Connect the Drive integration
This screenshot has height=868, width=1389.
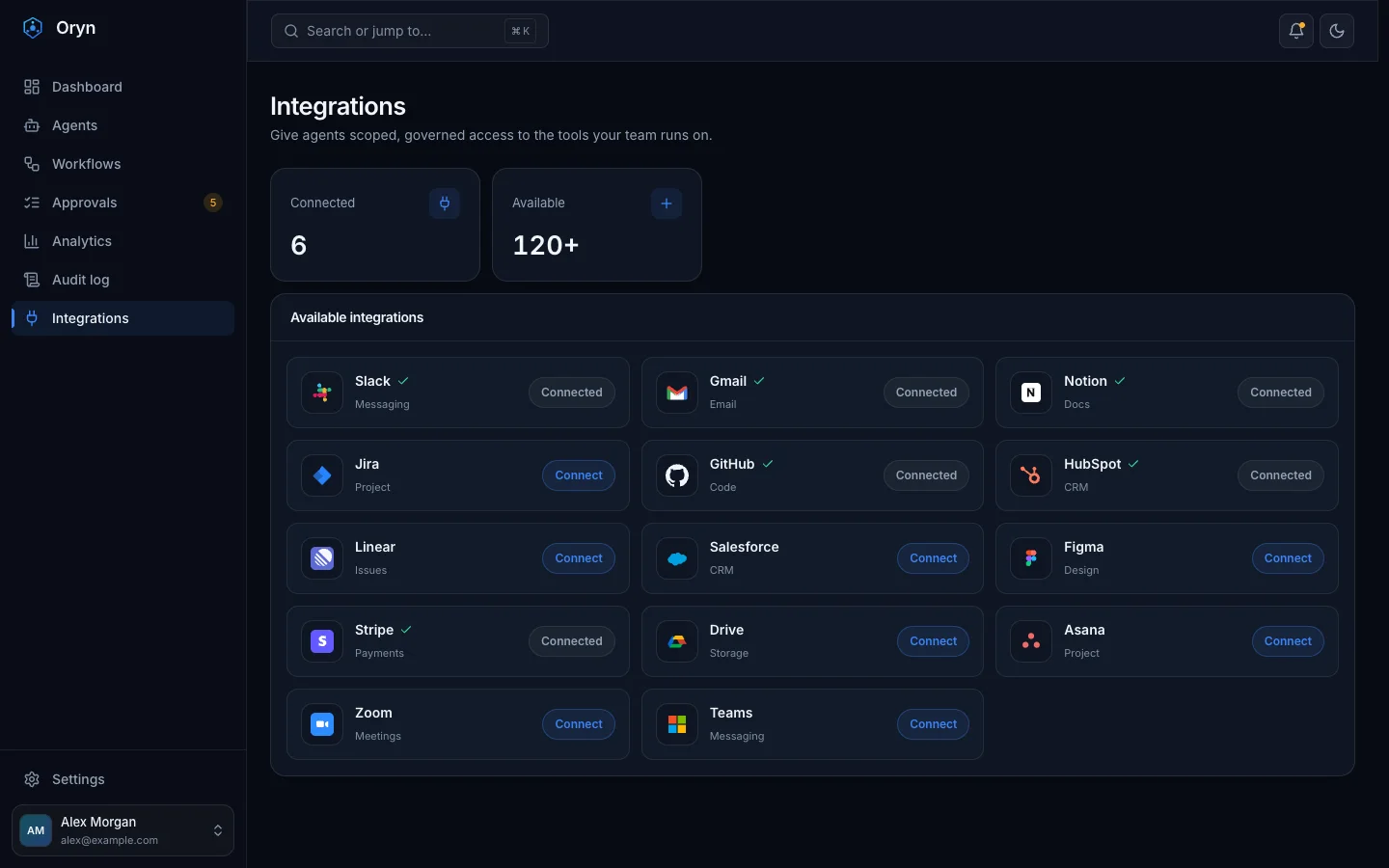tap(934, 641)
